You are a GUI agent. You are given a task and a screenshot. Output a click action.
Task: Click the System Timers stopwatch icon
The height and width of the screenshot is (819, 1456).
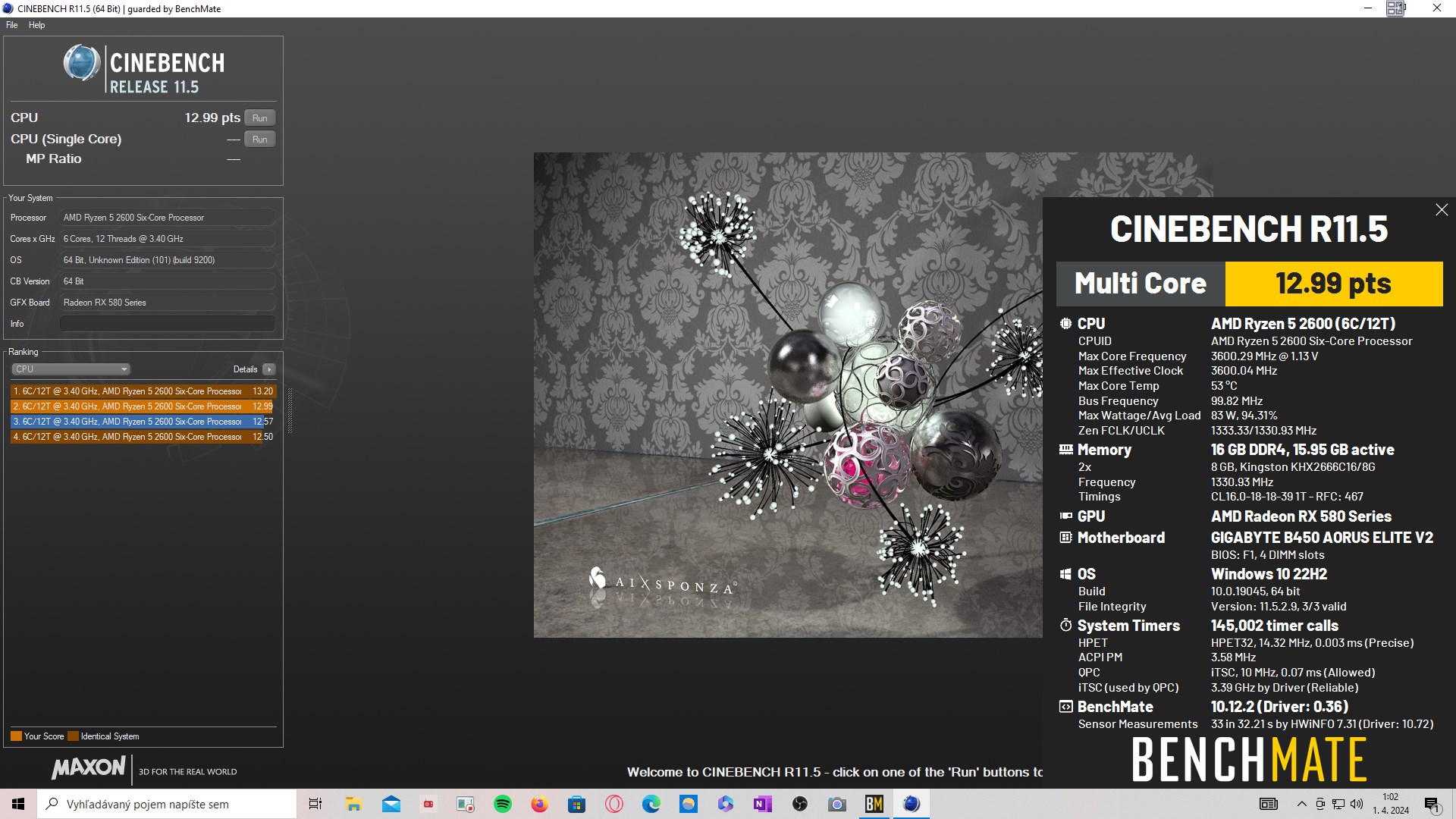(1065, 626)
